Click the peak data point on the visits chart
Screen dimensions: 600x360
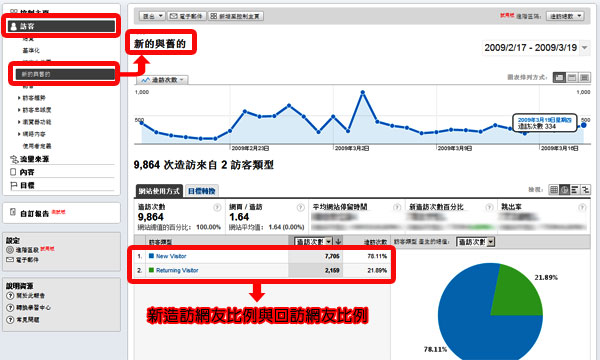coord(362,92)
